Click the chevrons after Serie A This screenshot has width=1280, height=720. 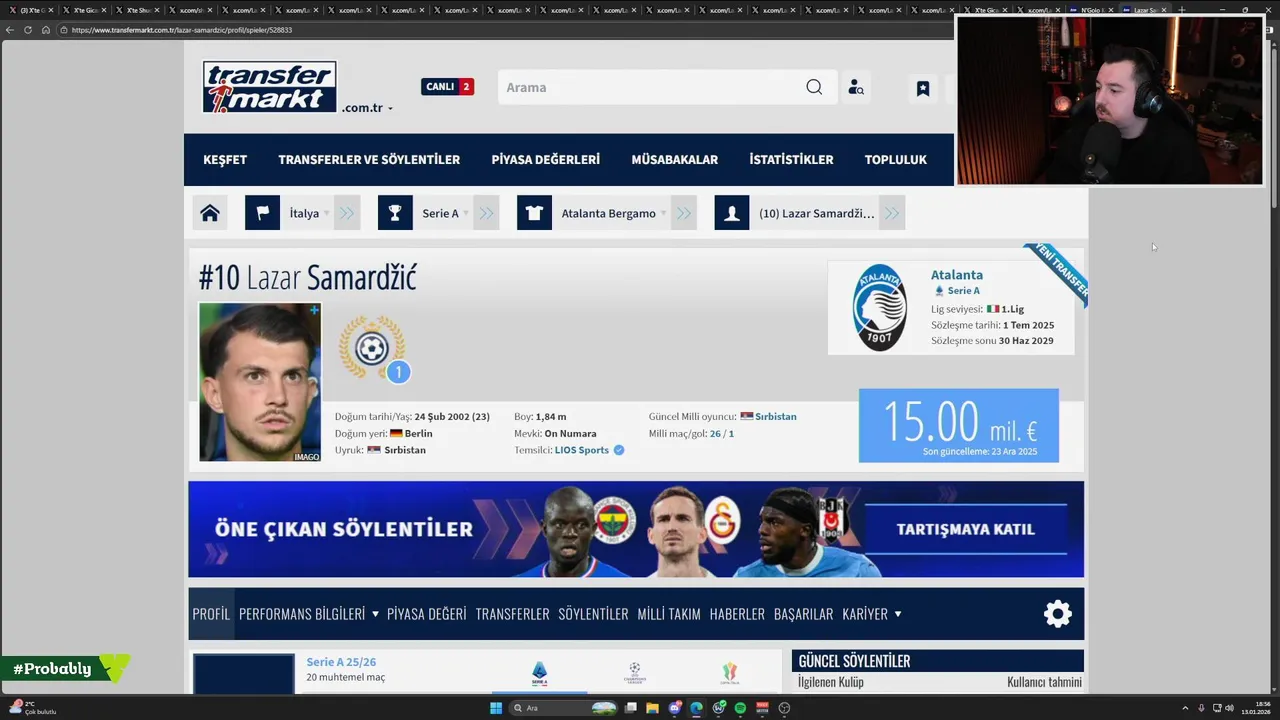486,213
